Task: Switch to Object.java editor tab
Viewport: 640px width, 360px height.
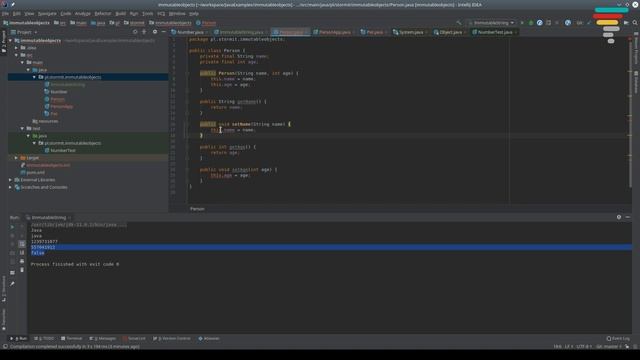Action: click(x=450, y=32)
